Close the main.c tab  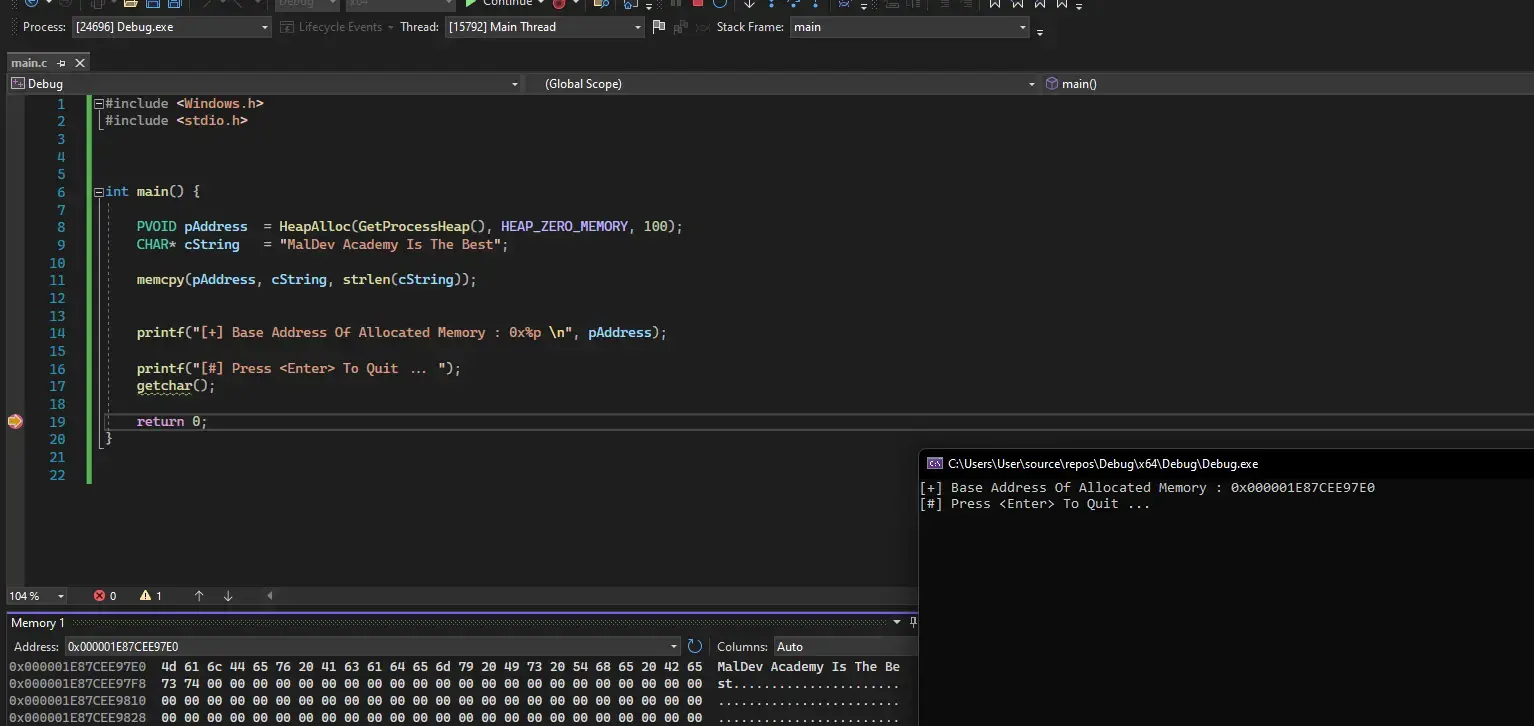(80, 63)
